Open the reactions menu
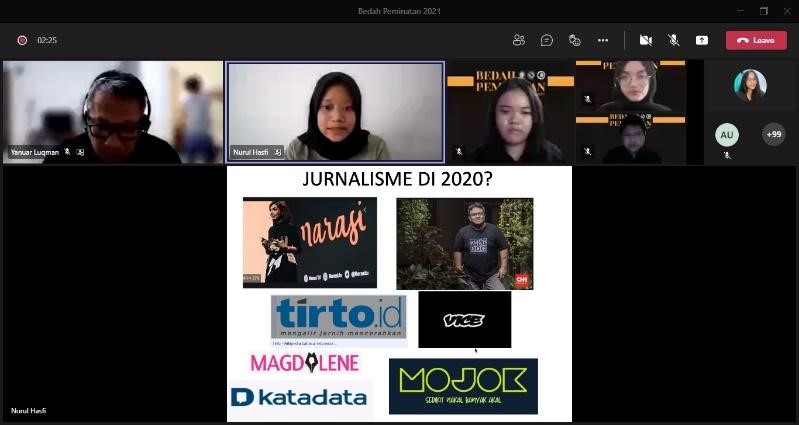 [575, 40]
